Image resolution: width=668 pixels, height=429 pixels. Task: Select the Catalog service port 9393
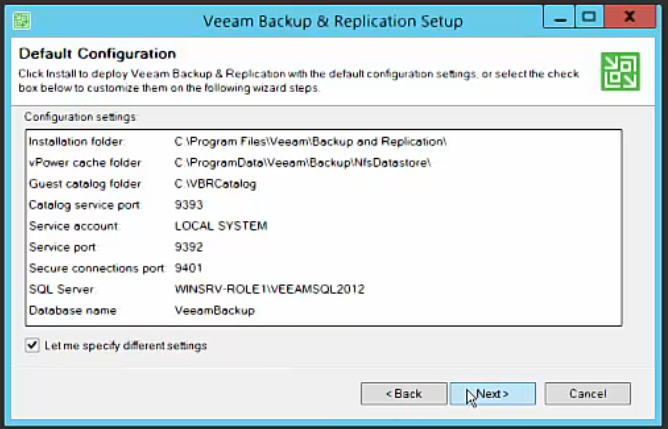[189, 205]
